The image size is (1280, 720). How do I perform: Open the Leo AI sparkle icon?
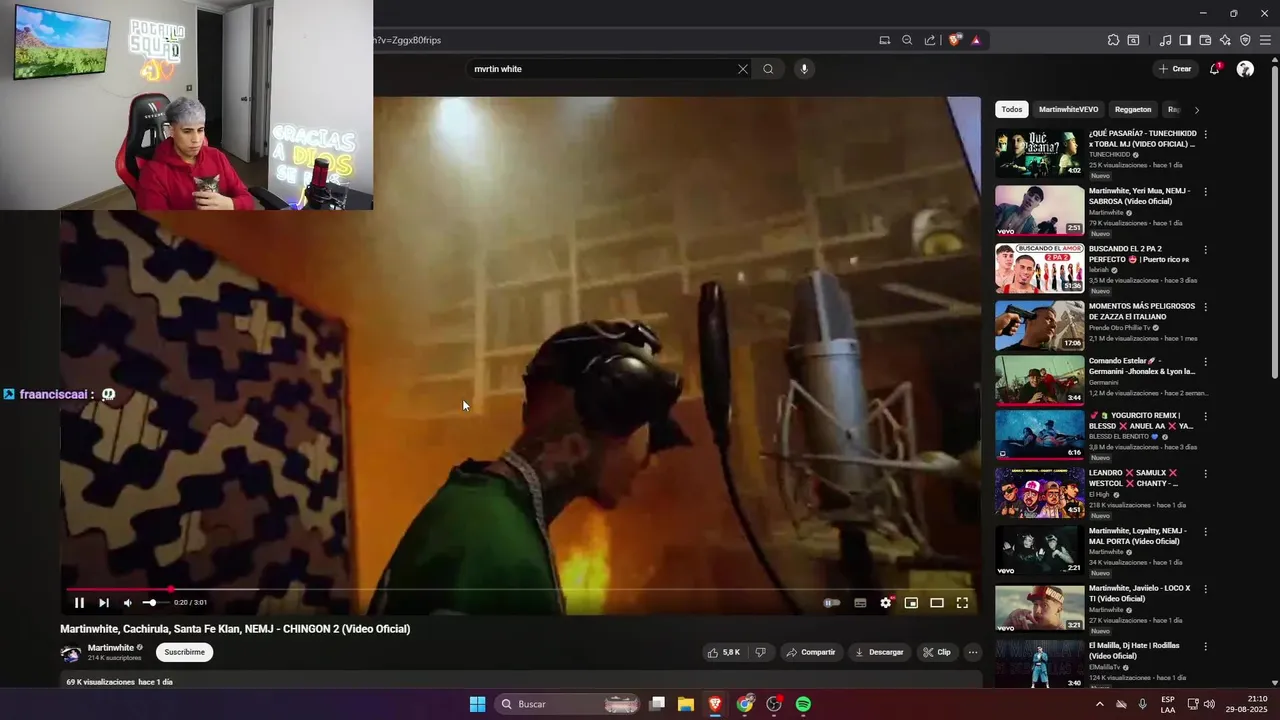click(1225, 40)
